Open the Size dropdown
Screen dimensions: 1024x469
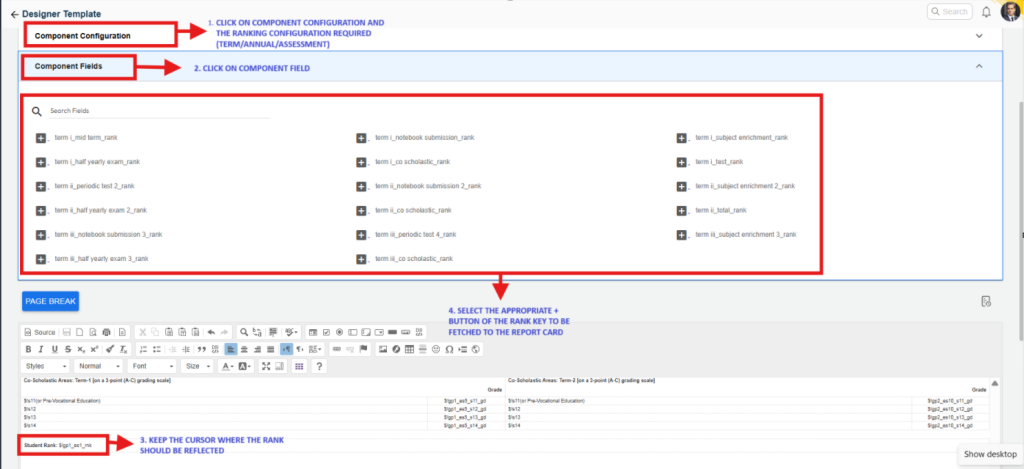198,367
